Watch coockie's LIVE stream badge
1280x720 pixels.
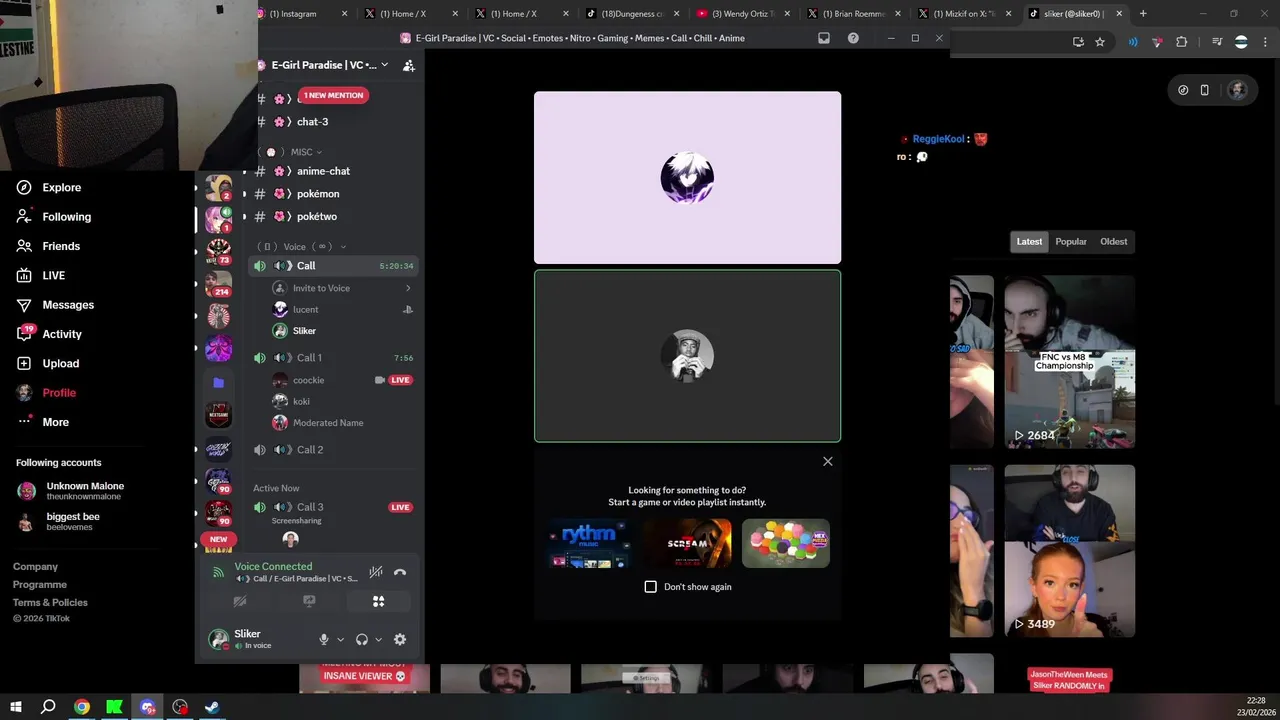pos(400,380)
